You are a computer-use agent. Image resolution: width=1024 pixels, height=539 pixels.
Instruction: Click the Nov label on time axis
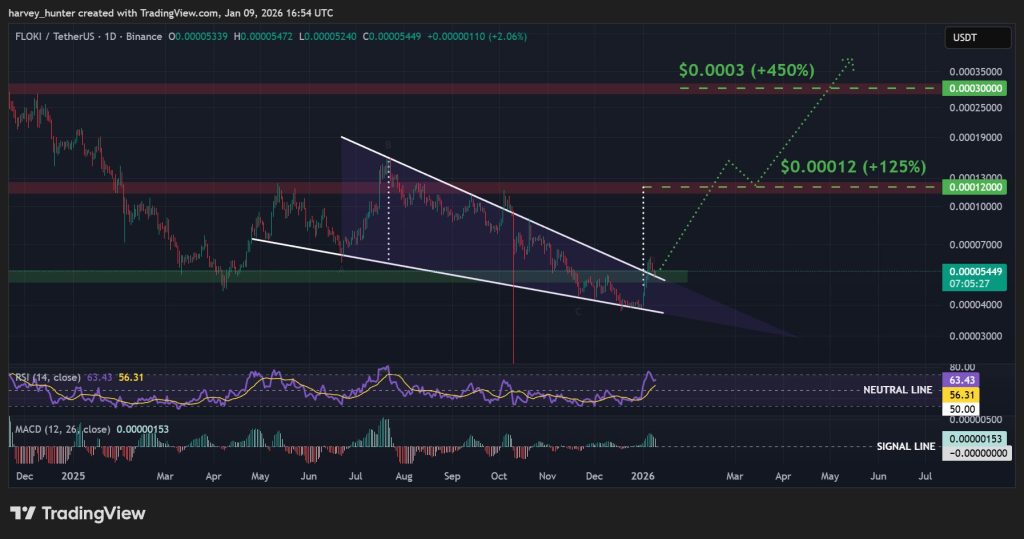(x=547, y=476)
